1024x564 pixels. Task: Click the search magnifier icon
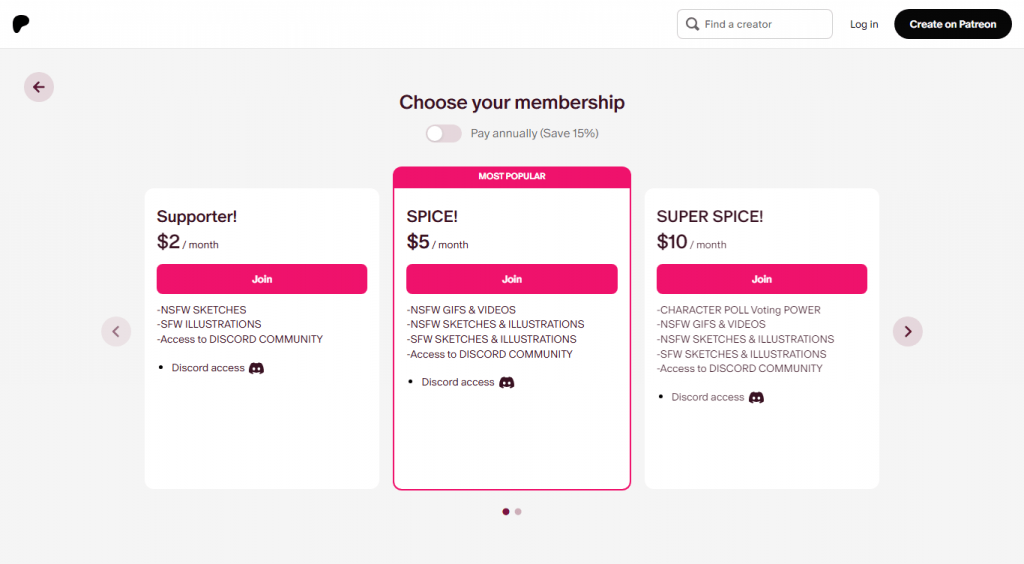(692, 24)
